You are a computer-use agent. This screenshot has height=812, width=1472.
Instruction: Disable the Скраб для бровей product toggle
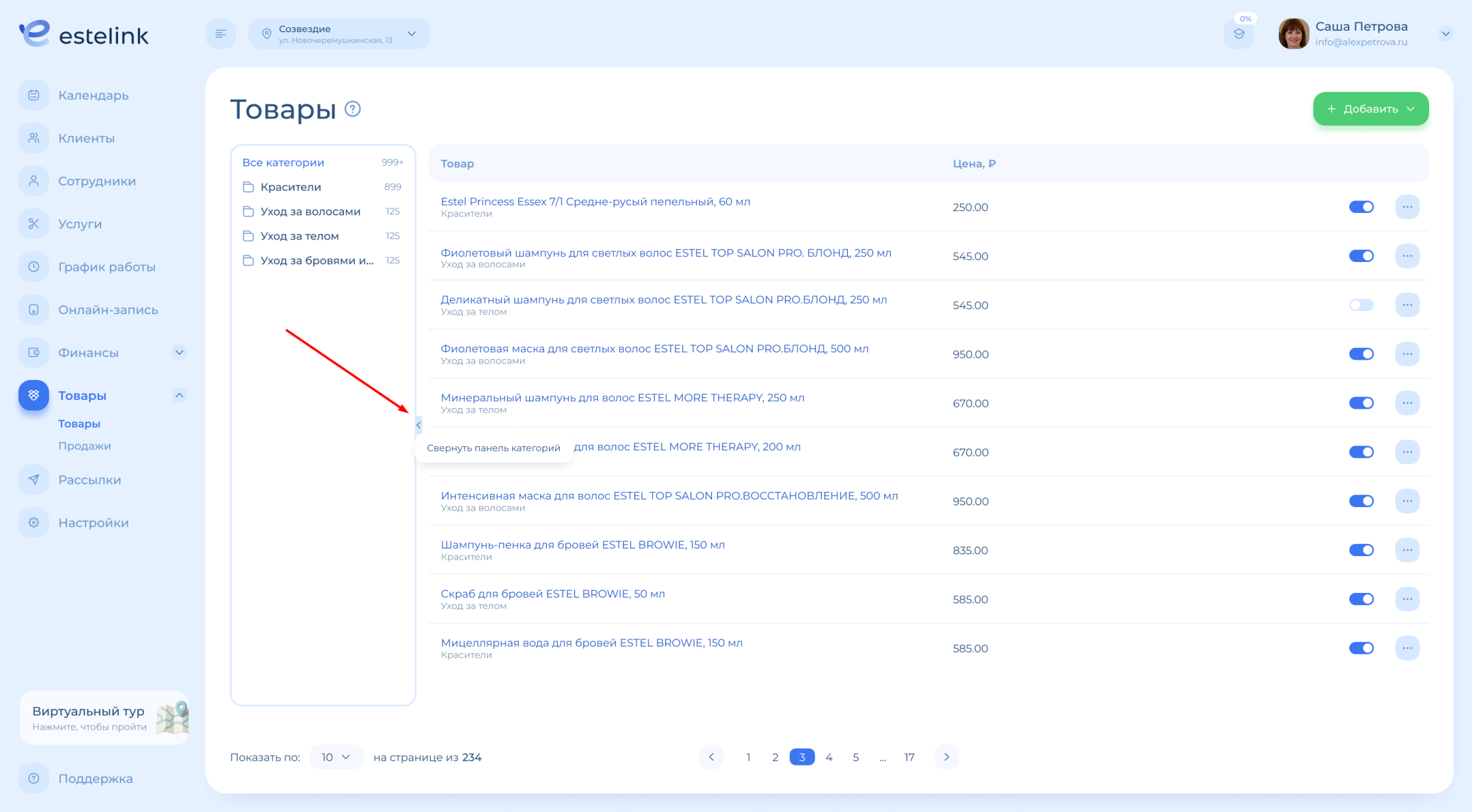pos(1361,599)
